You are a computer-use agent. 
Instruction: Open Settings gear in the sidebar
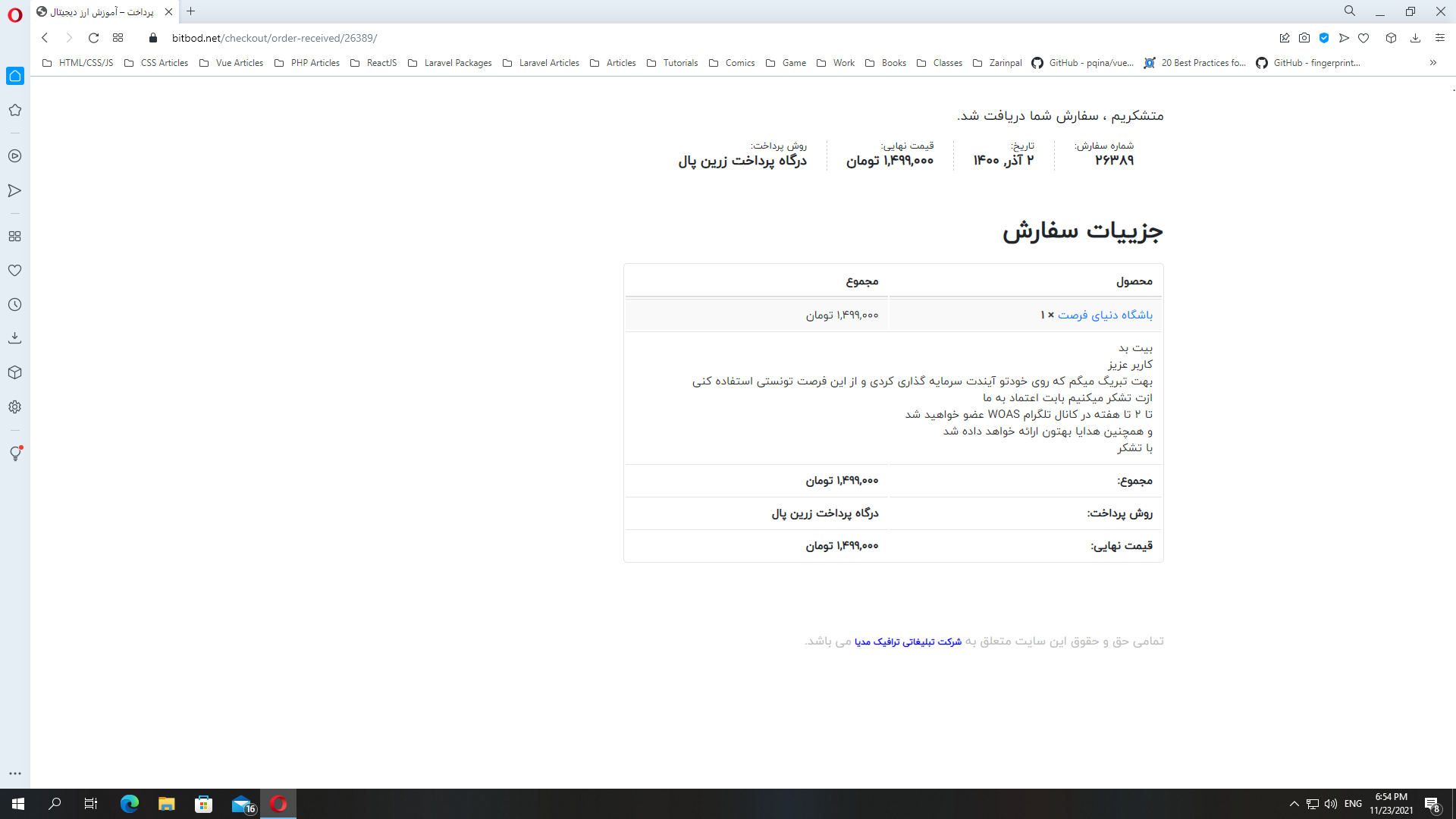pos(14,407)
